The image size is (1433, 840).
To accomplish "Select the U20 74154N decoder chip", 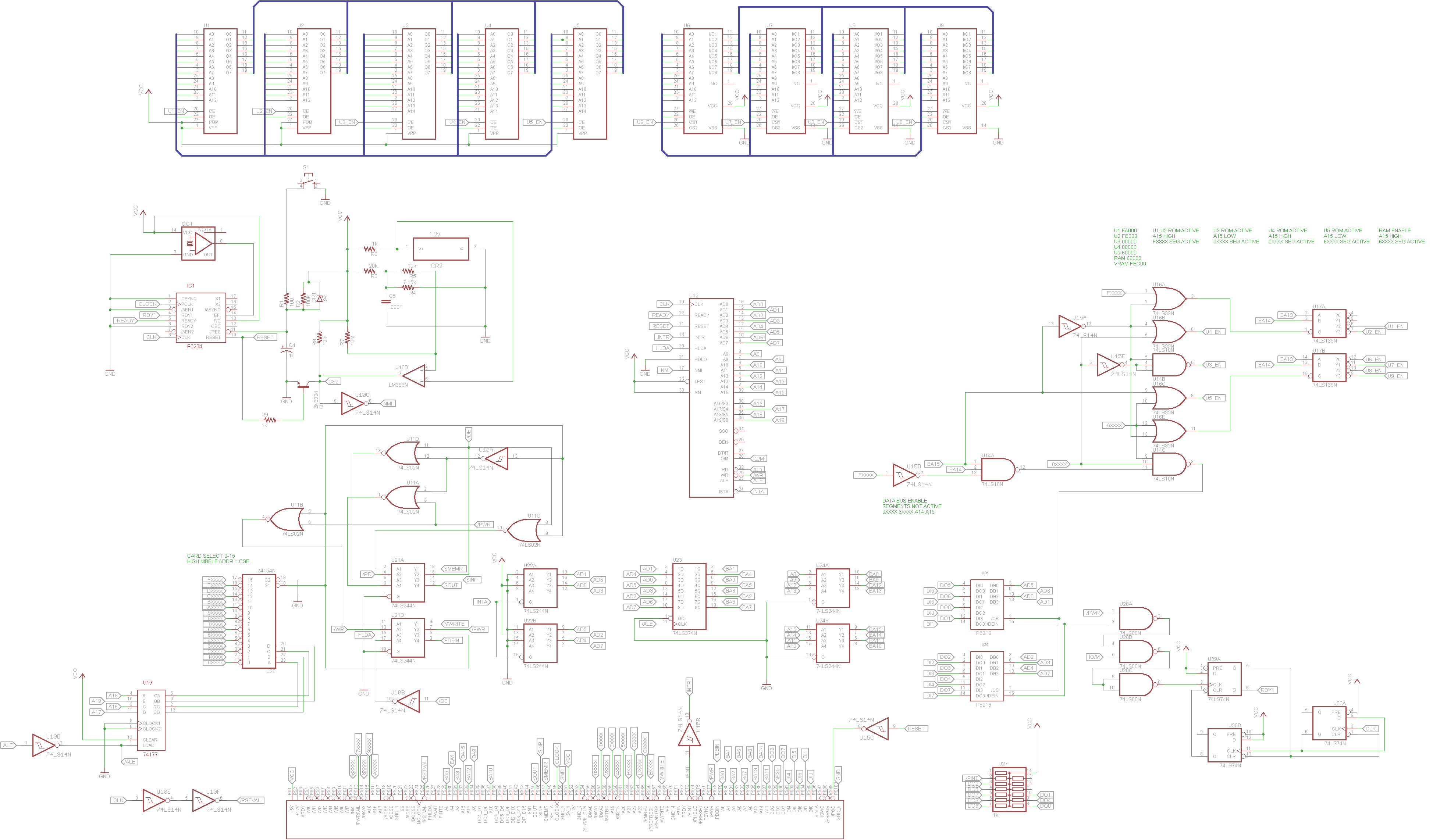I will (259, 621).
